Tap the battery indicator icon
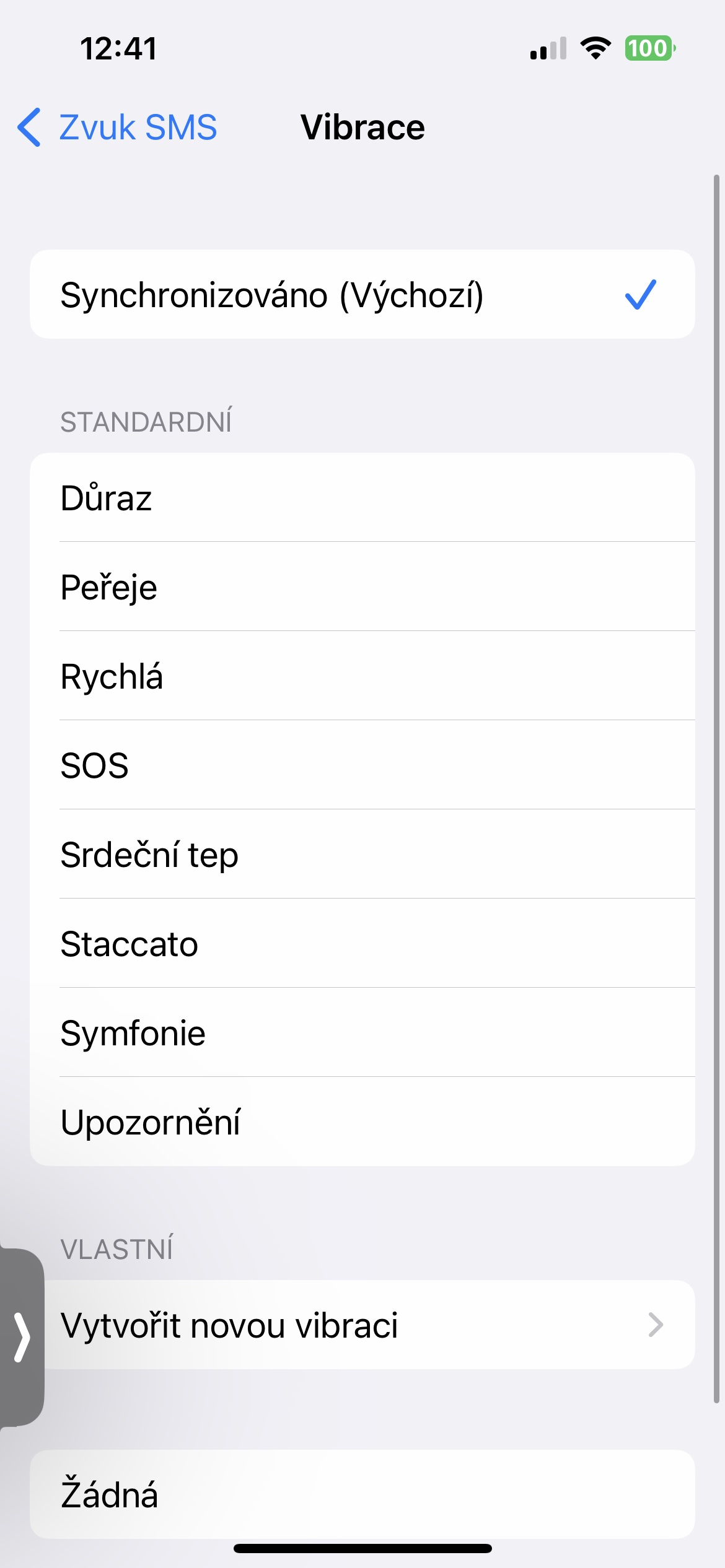Viewport: 725px width, 1568px height. 649,48
